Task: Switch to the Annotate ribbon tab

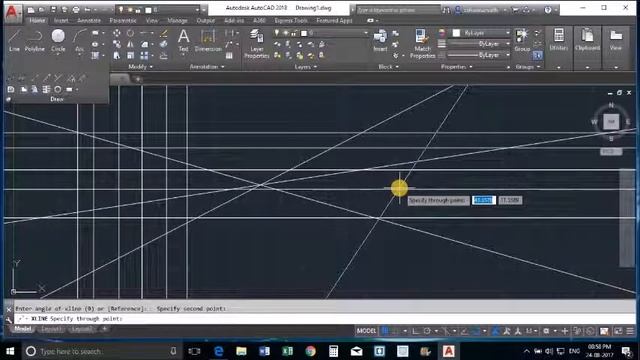Action: pyautogui.click(x=89, y=20)
